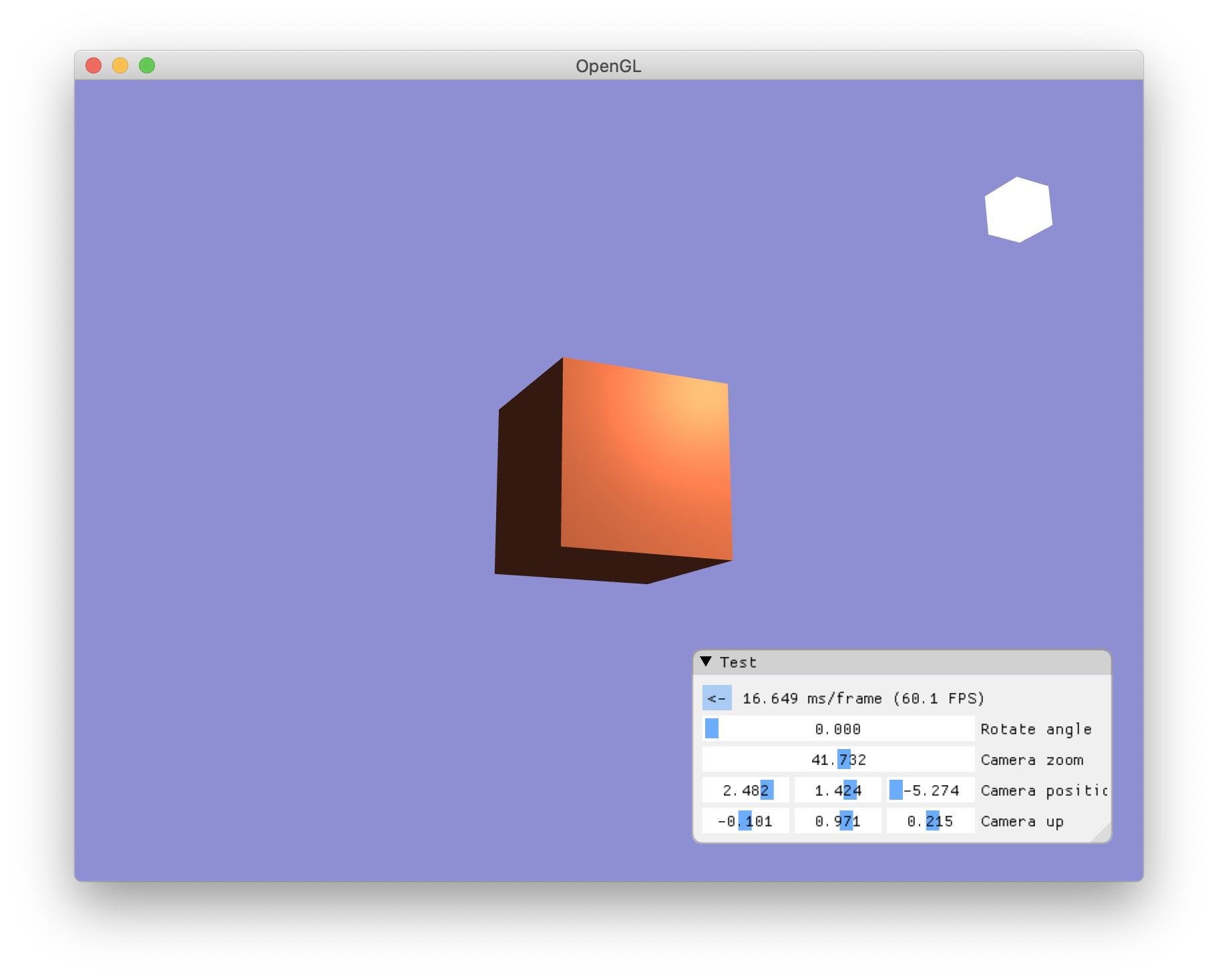Click the back arrow button in the Test panel
This screenshot has width=1218, height=980.
[717, 697]
